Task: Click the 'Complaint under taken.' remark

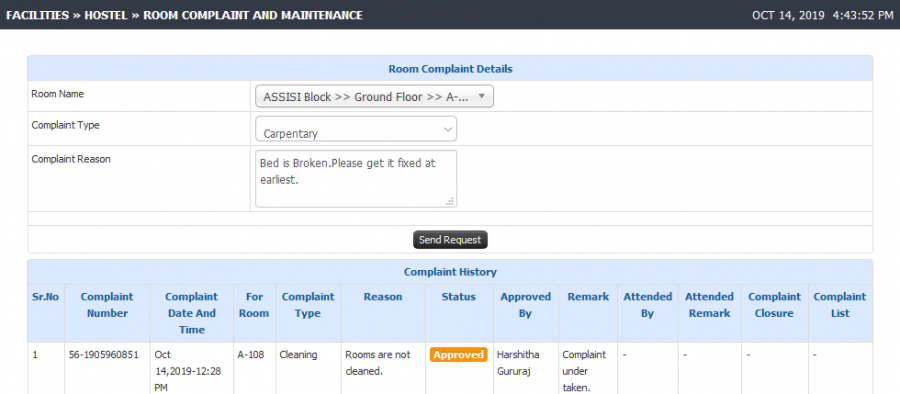Action: coord(584,371)
